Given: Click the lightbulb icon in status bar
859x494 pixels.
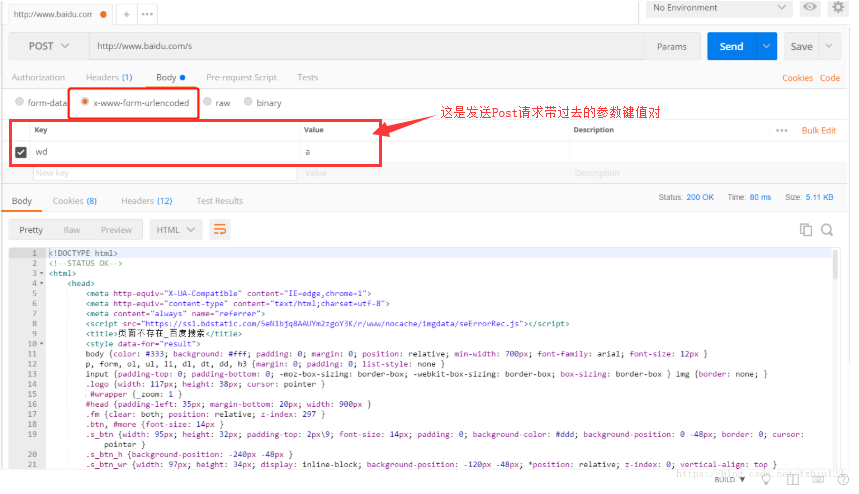Looking at the screenshot, I should tap(766, 480).
